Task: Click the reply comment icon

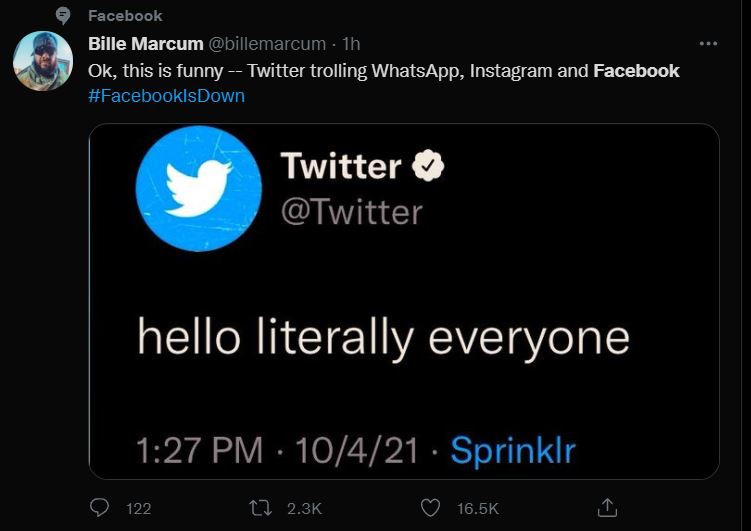Action: click(x=99, y=508)
